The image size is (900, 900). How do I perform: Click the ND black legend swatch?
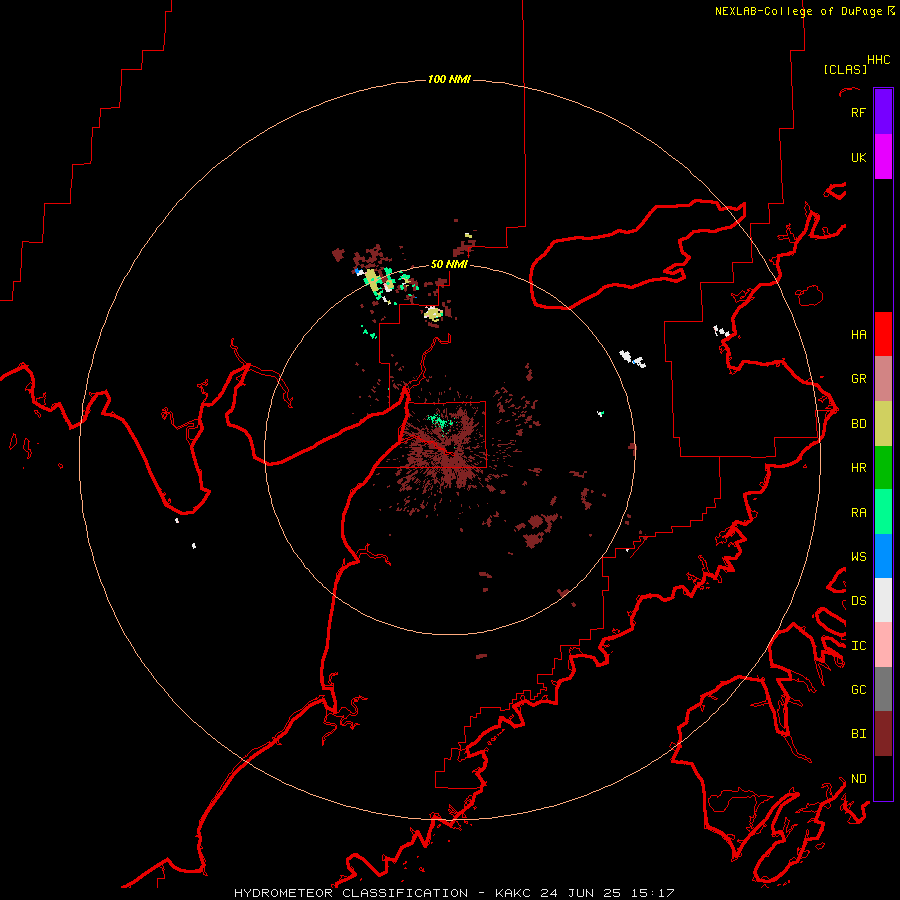click(883, 778)
